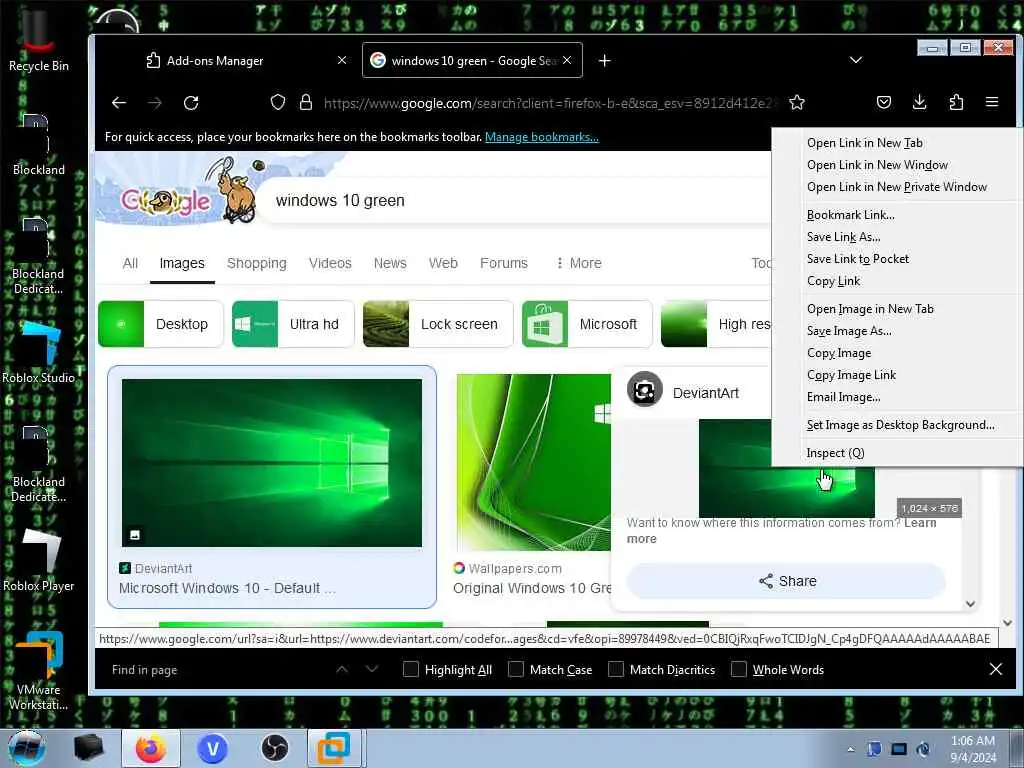The width and height of the screenshot is (1024, 768).
Task: Open the Wallpapers.com green wallpaper thumbnail
Action: click(x=534, y=462)
